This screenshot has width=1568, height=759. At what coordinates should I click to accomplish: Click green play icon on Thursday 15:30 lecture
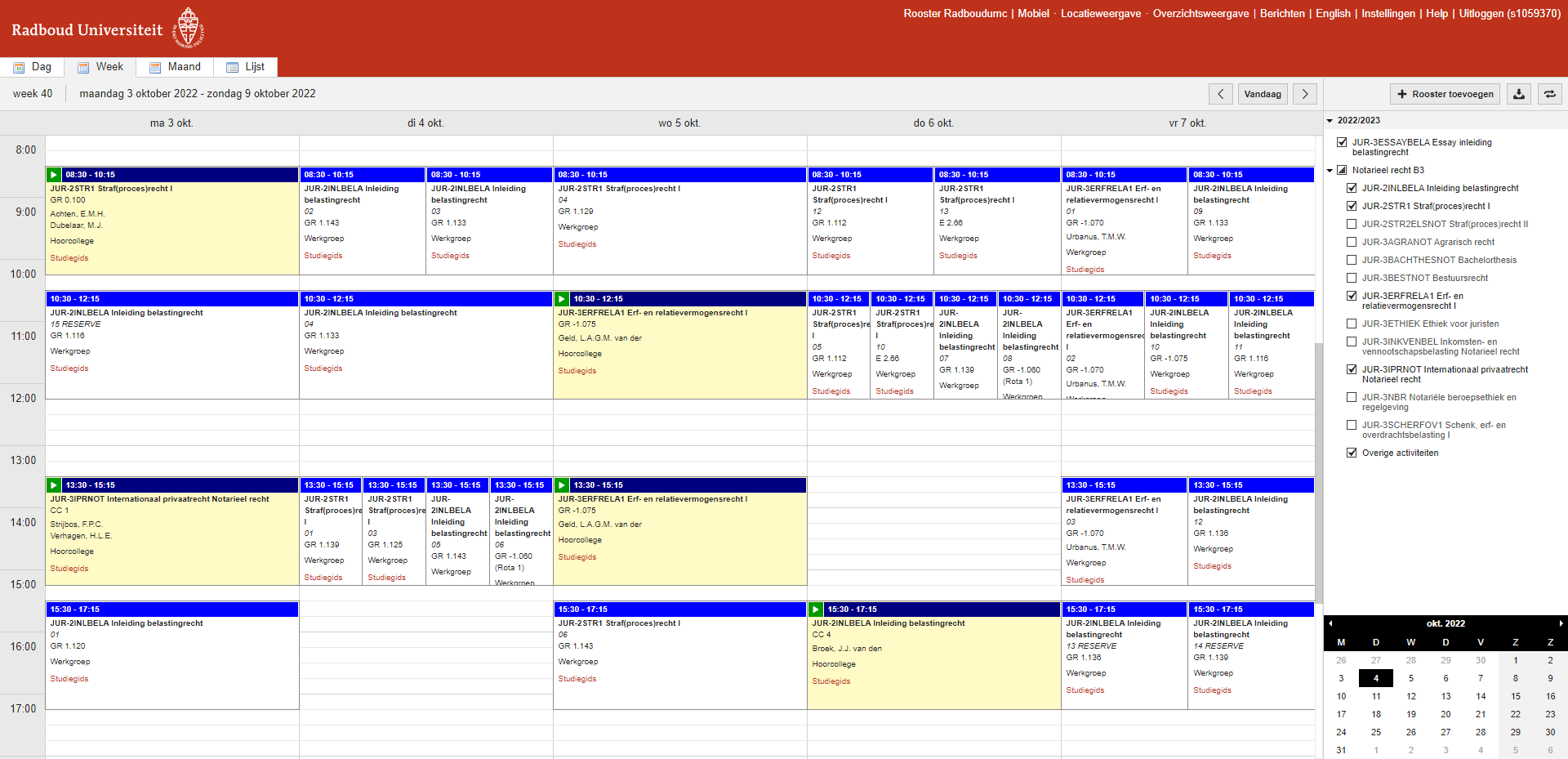pos(815,609)
